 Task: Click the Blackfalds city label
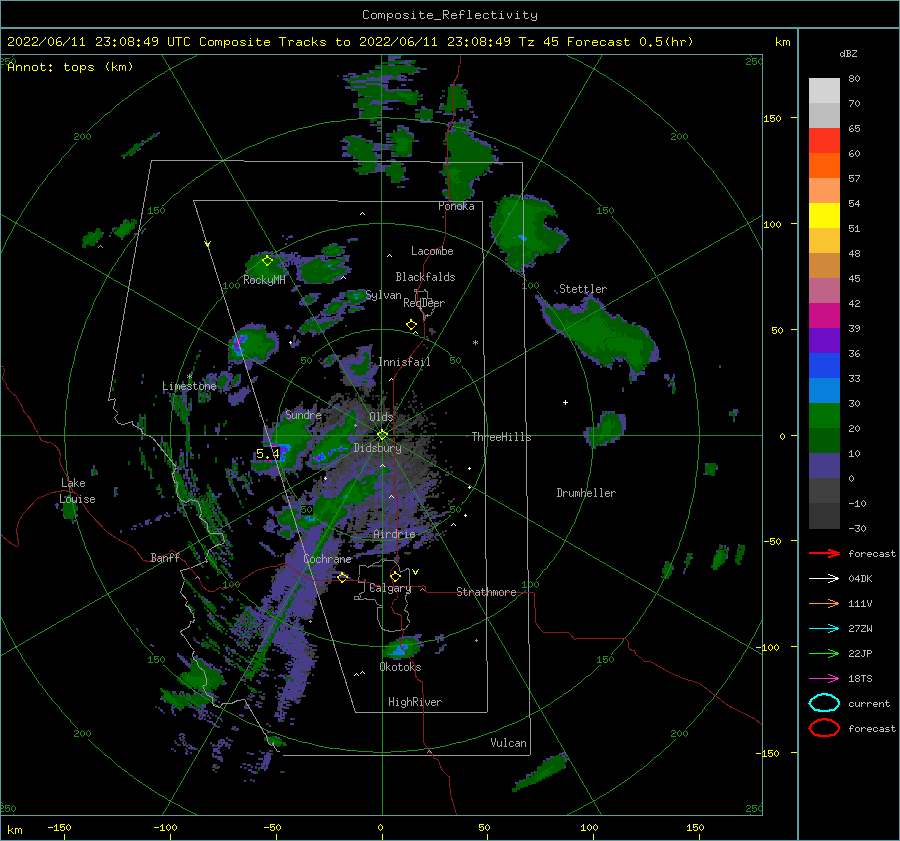coord(425,277)
